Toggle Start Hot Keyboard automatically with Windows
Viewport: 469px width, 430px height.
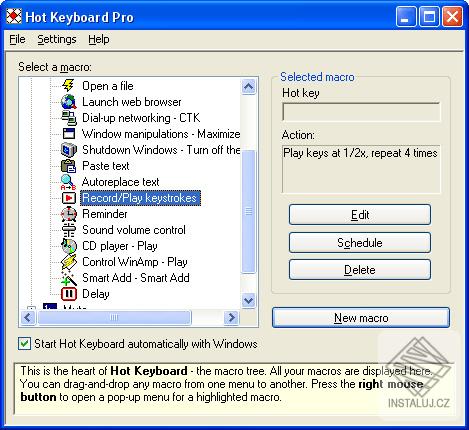point(24,344)
